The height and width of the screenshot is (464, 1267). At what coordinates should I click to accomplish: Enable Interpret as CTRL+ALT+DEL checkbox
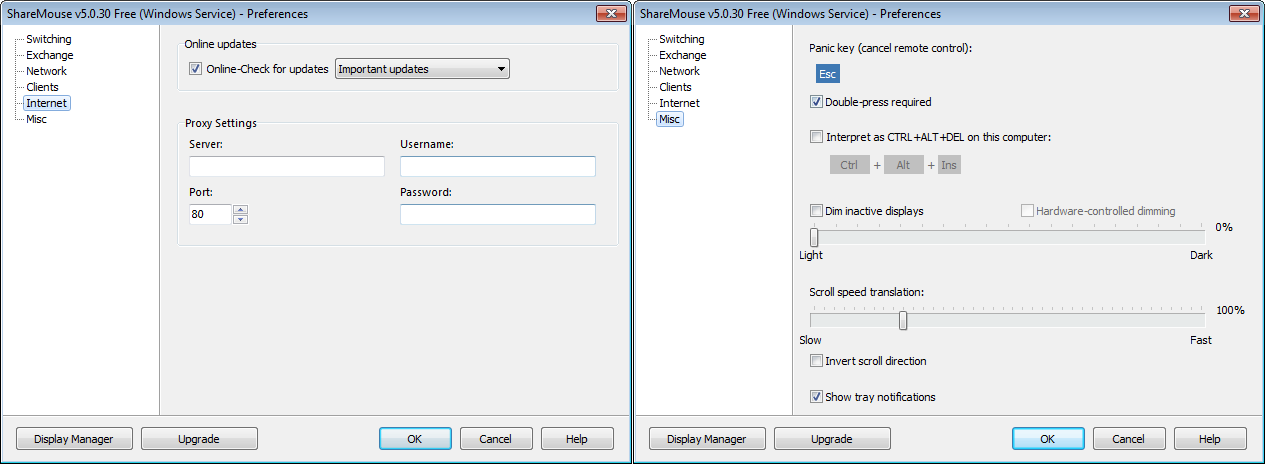[817, 137]
